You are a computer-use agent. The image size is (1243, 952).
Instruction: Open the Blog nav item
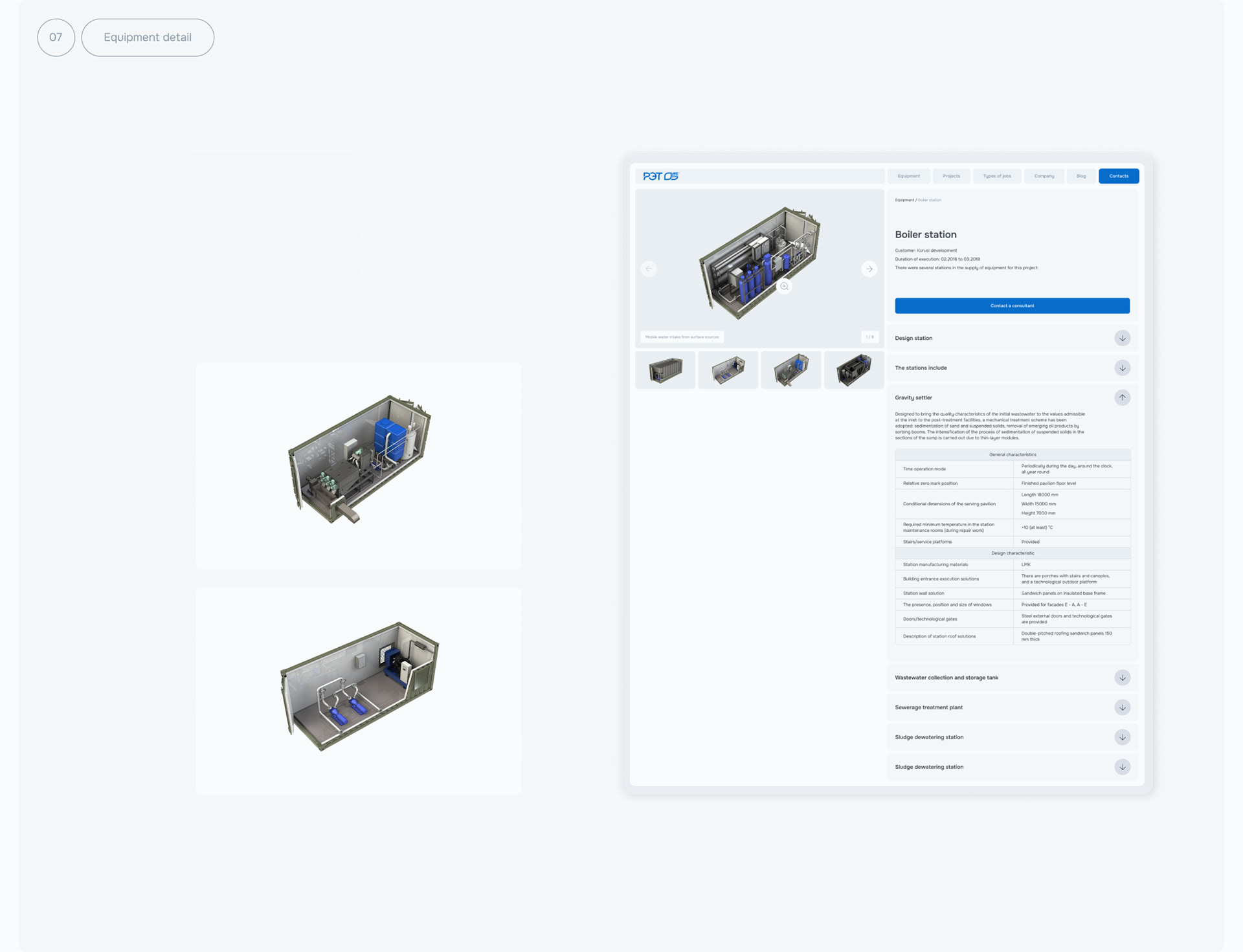pos(1081,176)
